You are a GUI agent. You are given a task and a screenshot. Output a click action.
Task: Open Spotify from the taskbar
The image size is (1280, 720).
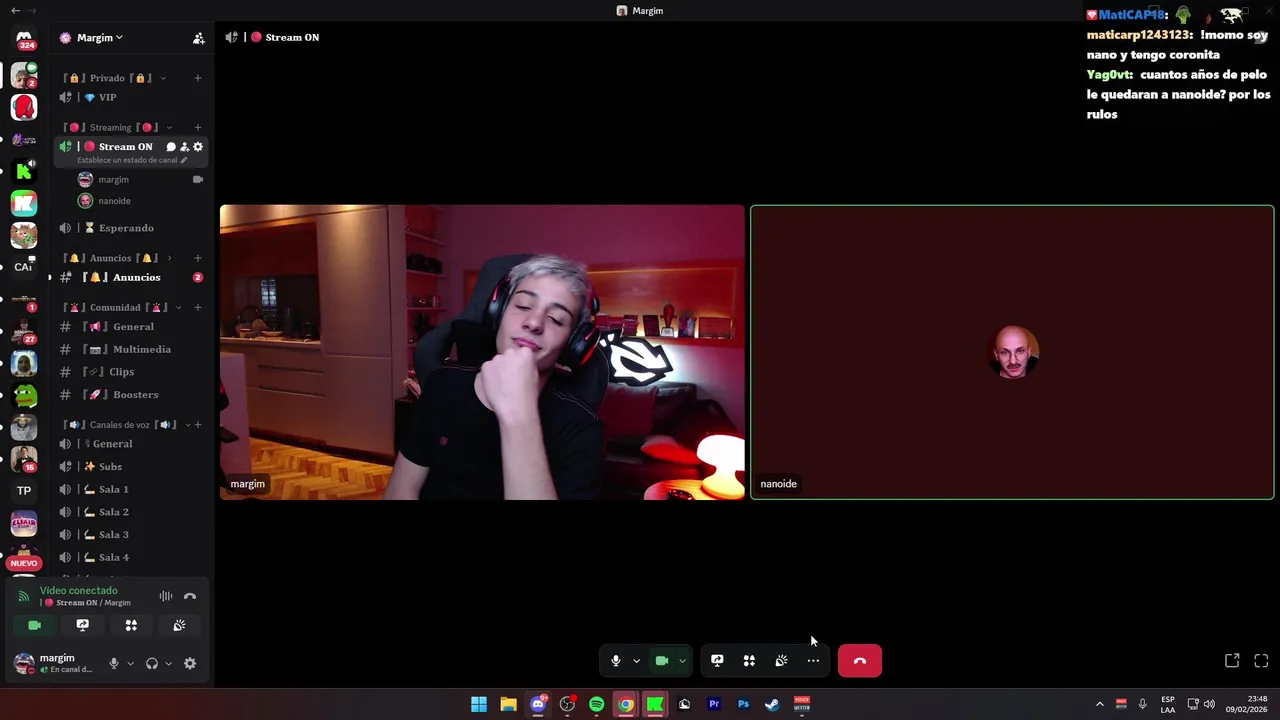point(597,705)
